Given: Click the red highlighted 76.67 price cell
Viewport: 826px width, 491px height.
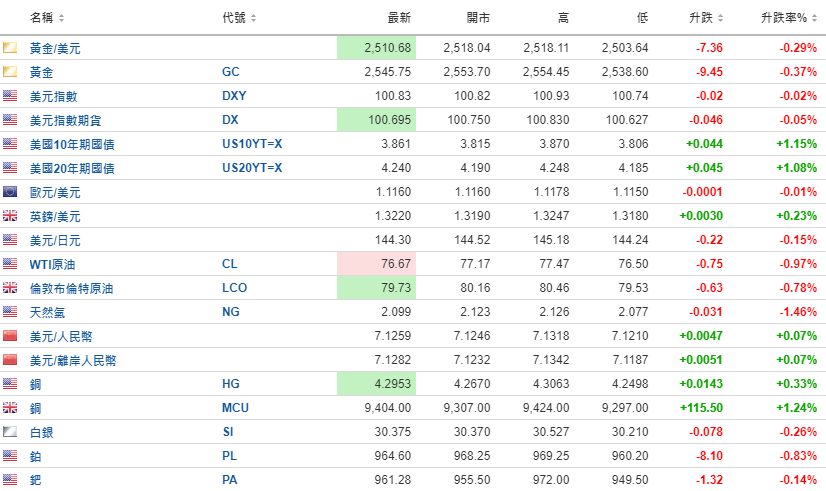Looking at the screenshot, I should (375, 264).
